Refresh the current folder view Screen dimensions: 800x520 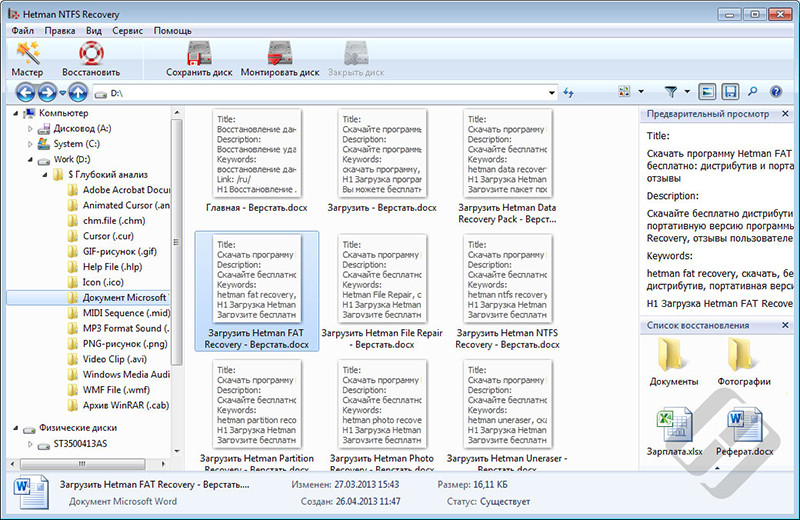(568, 93)
